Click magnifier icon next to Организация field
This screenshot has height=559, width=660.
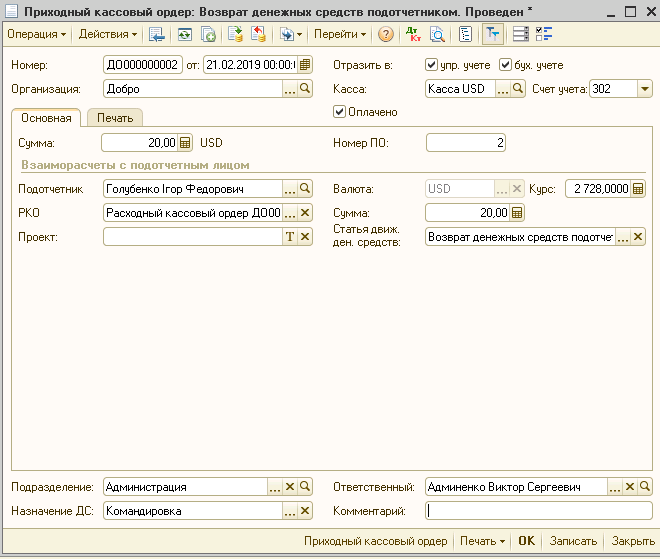point(306,89)
